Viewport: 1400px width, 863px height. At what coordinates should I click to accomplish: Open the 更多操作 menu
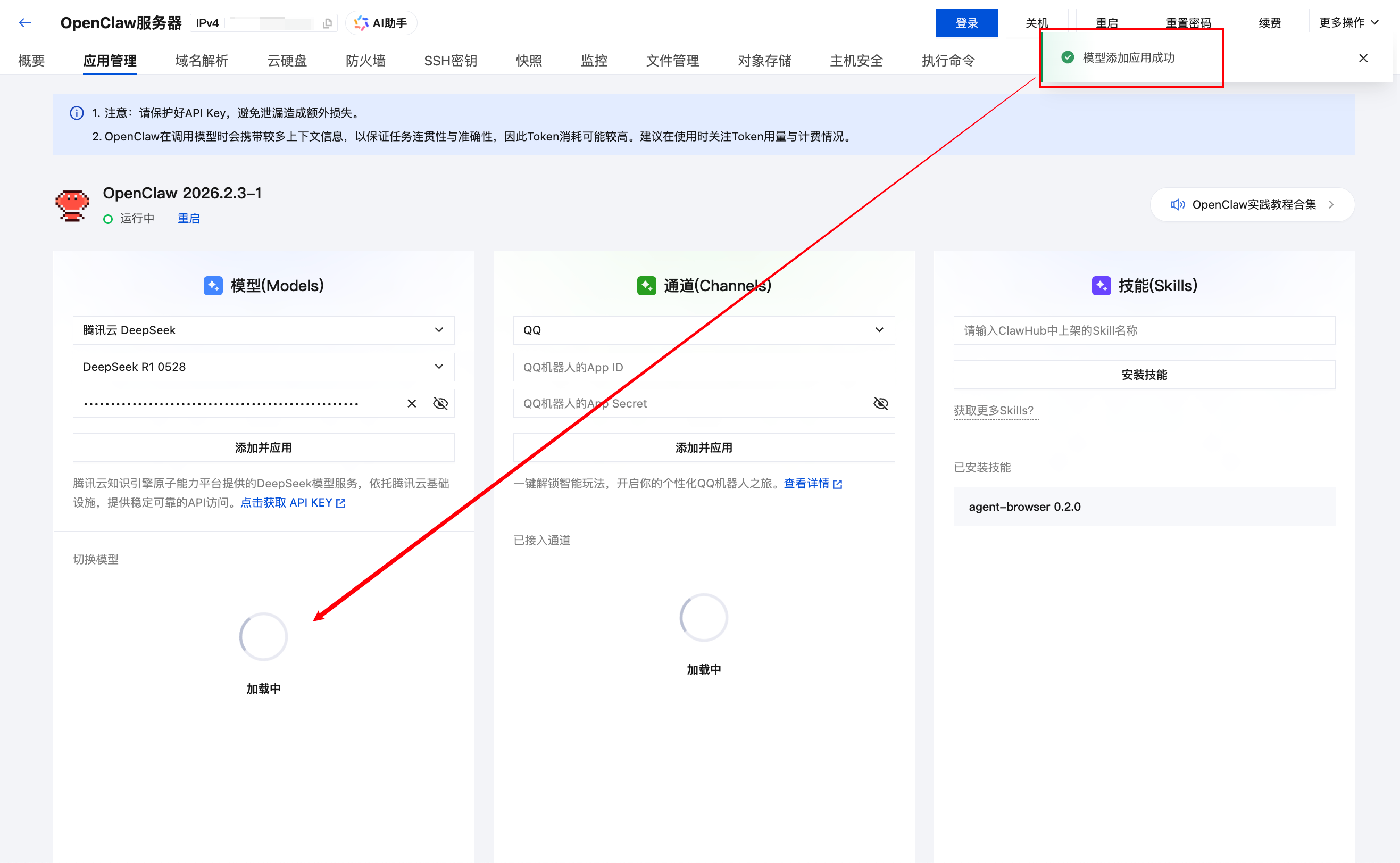coord(1348,23)
